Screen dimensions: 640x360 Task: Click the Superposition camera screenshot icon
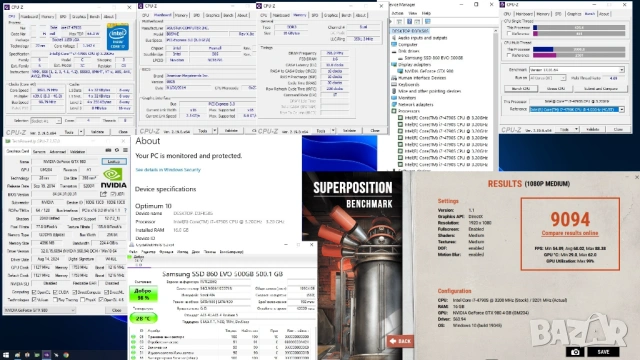575,351
